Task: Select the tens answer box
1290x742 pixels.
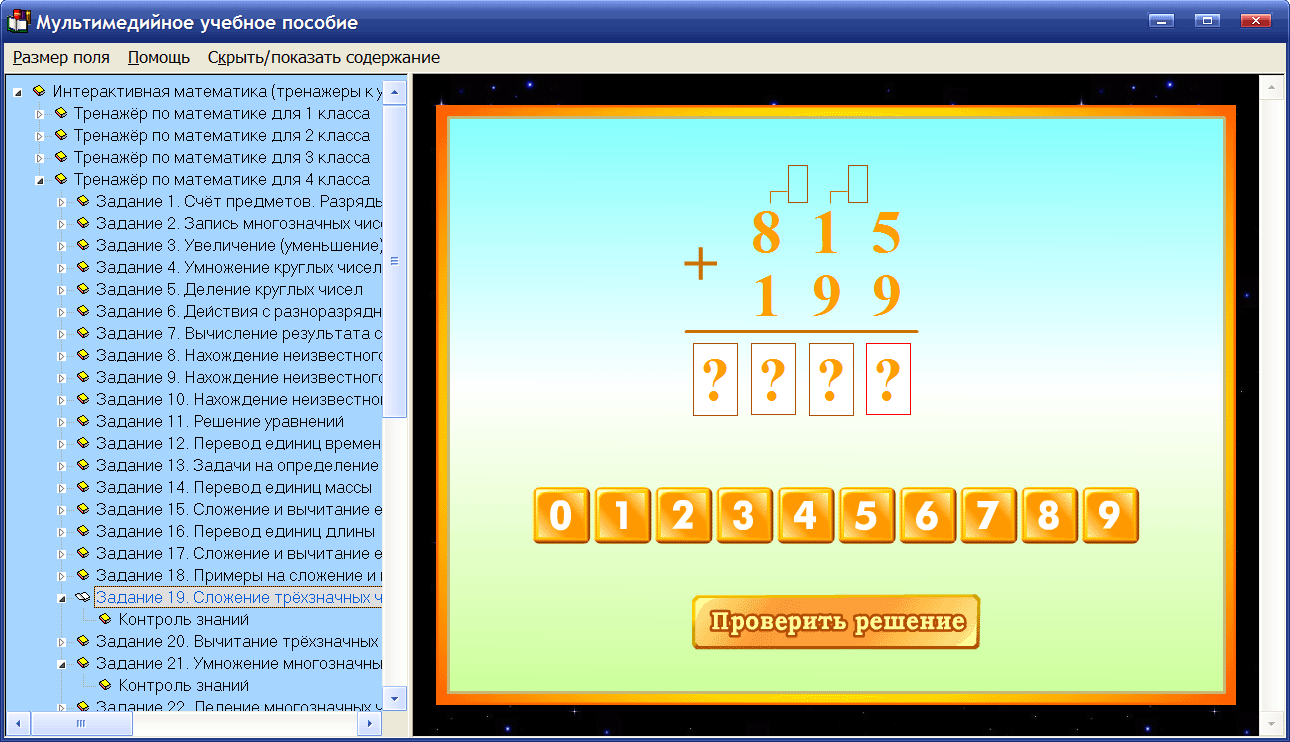Action: (831, 379)
